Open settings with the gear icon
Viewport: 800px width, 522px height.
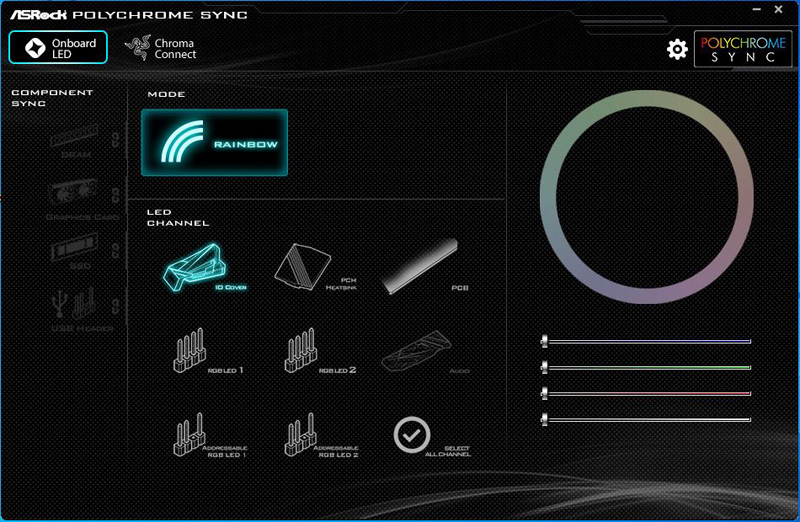coord(677,49)
